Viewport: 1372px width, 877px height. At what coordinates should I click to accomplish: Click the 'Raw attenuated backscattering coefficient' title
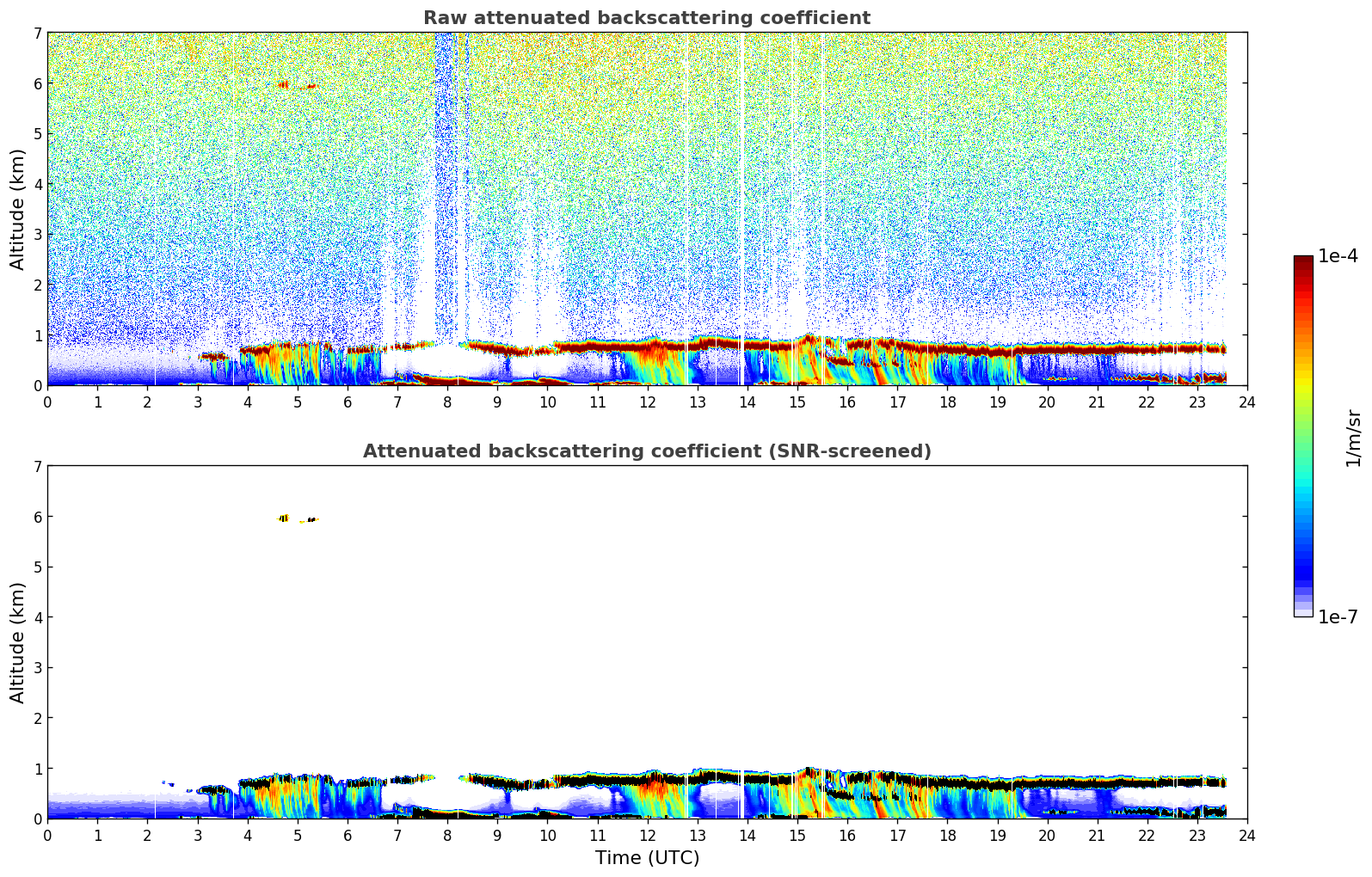pyautogui.click(x=646, y=18)
